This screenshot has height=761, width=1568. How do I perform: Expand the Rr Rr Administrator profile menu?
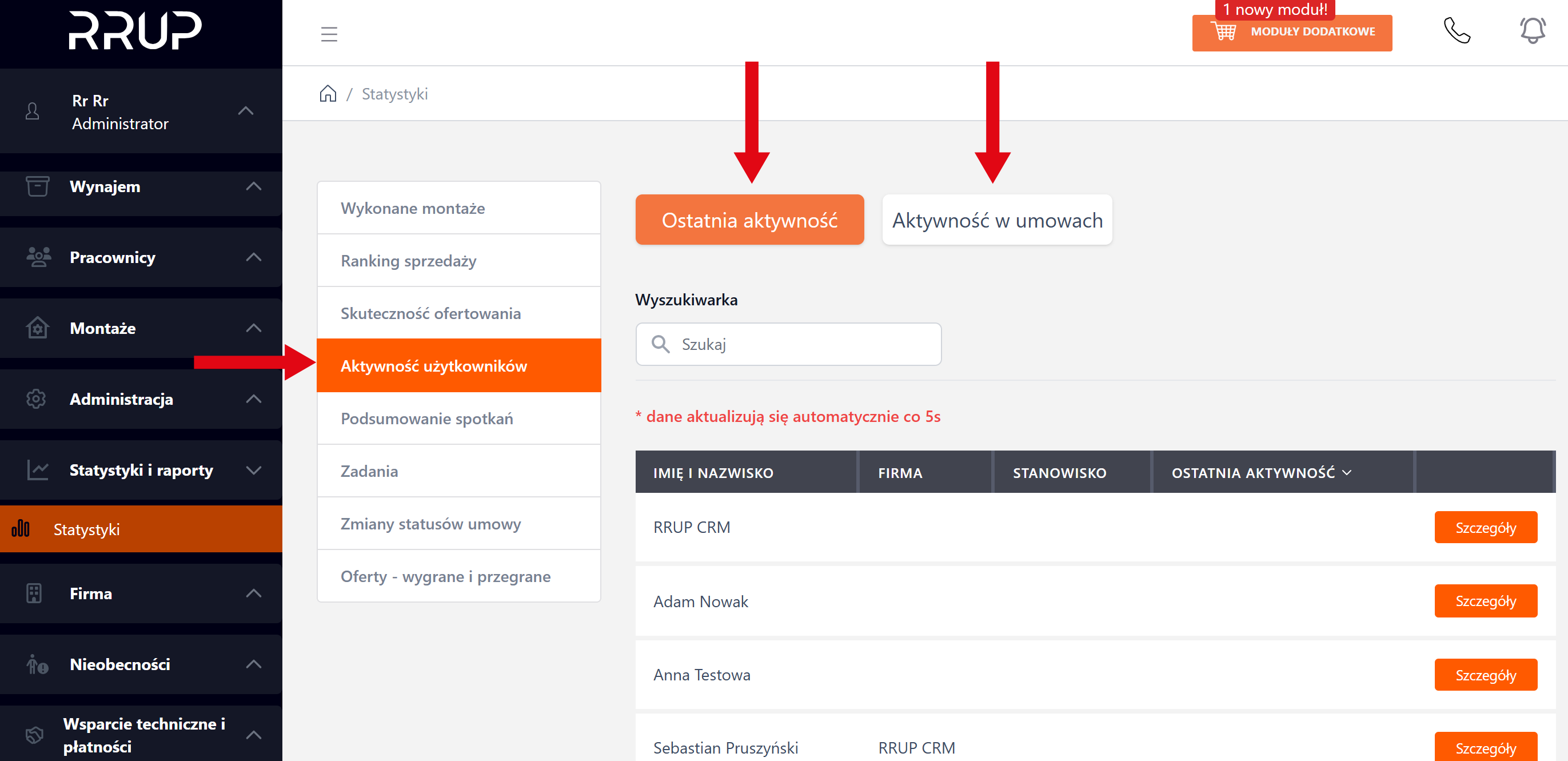[x=245, y=111]
